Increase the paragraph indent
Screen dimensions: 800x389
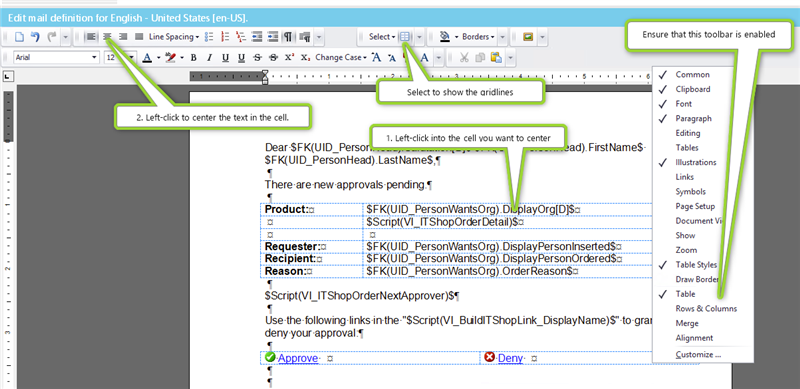pyautogui.click(x=273, y=37)
